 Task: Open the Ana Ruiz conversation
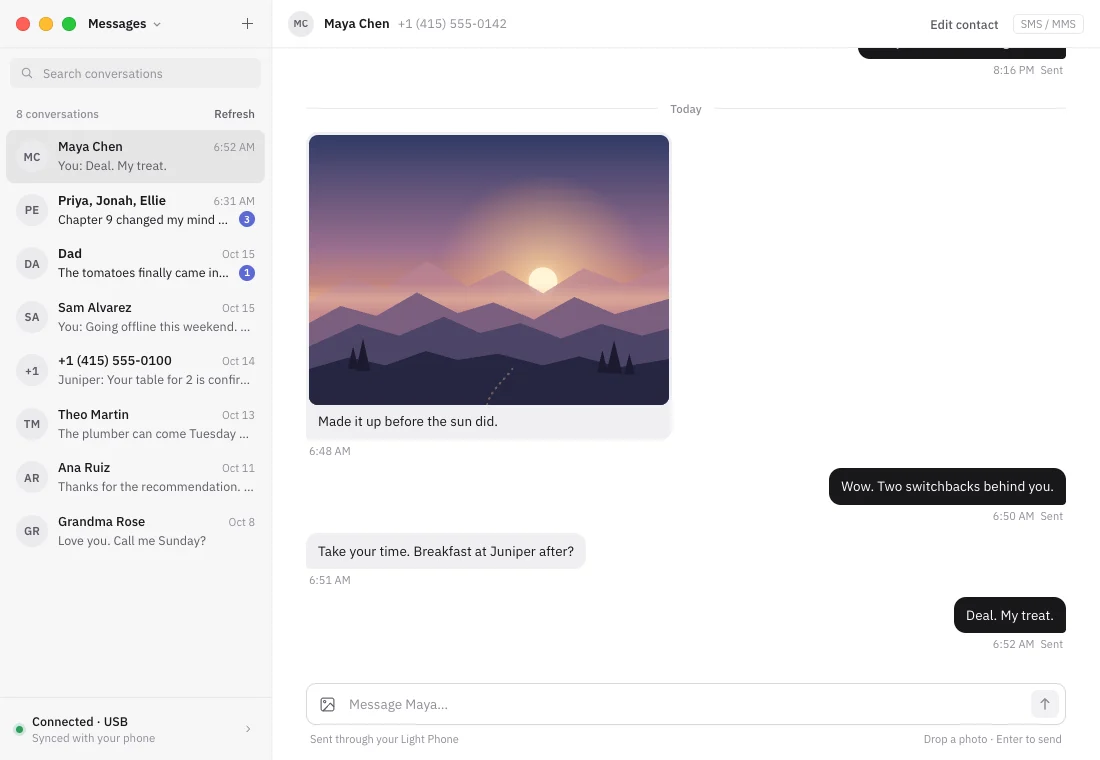[135, 478]
